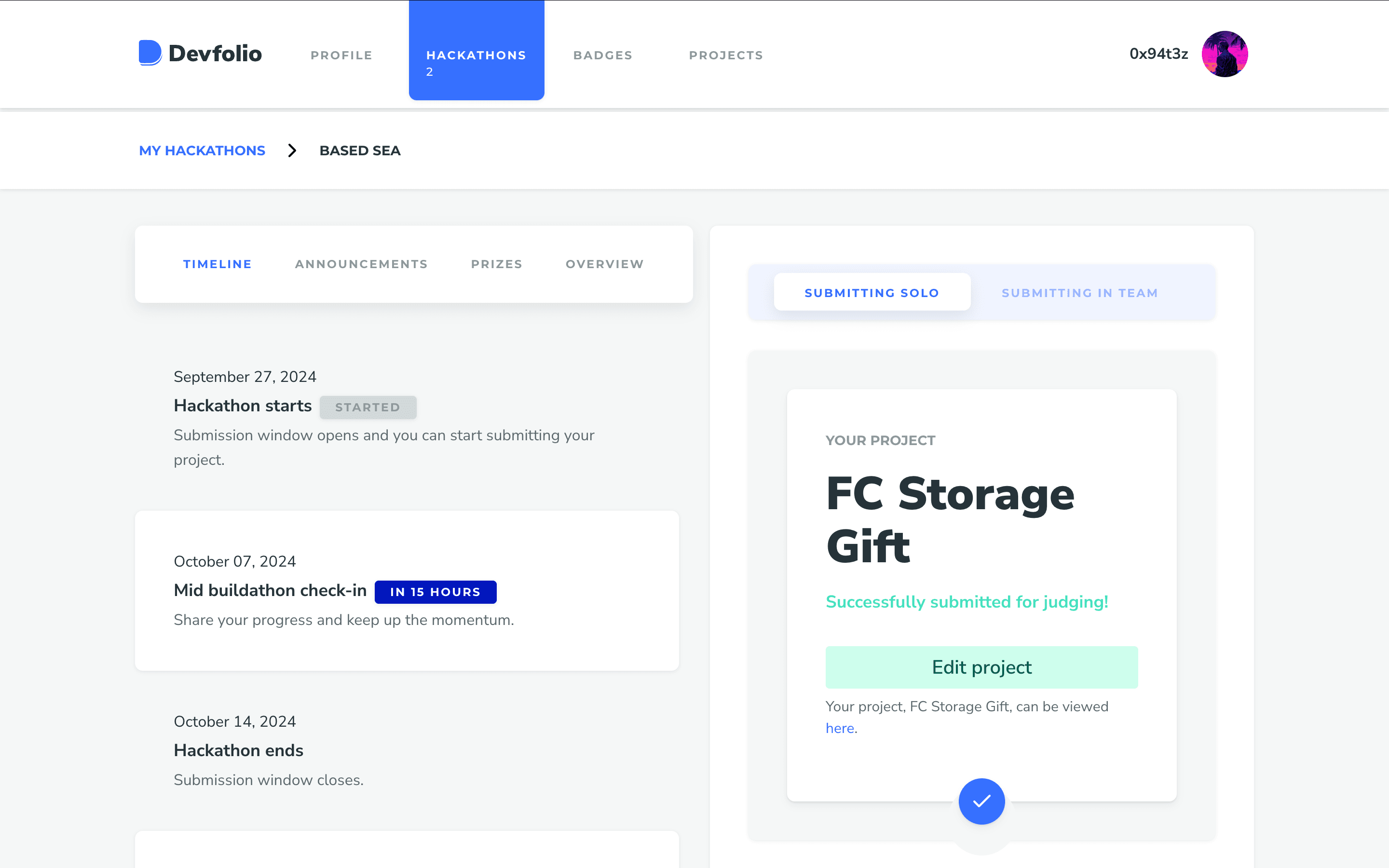
Task: Click the Started status badge
Action: pos(368,407)
